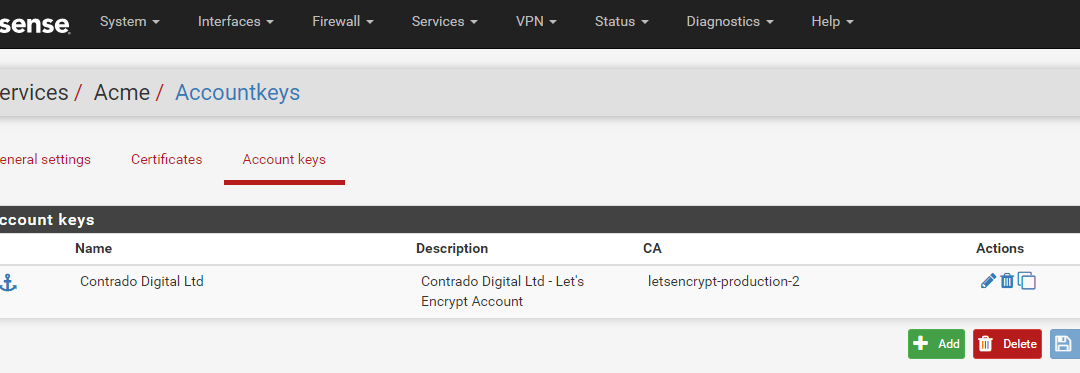The width and height of the screenshot is (1080, 373).
Task: Open the Firewall dropdown
Action: pos(343,21)
